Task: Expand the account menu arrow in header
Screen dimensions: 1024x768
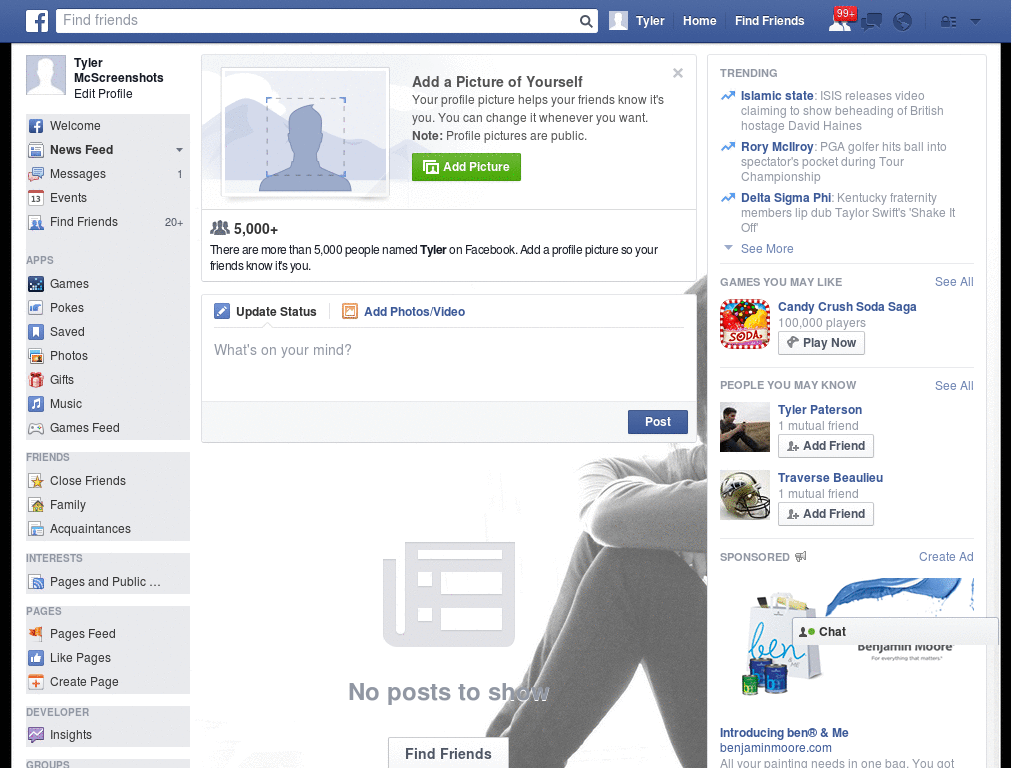Action: [x=976, y=22]
